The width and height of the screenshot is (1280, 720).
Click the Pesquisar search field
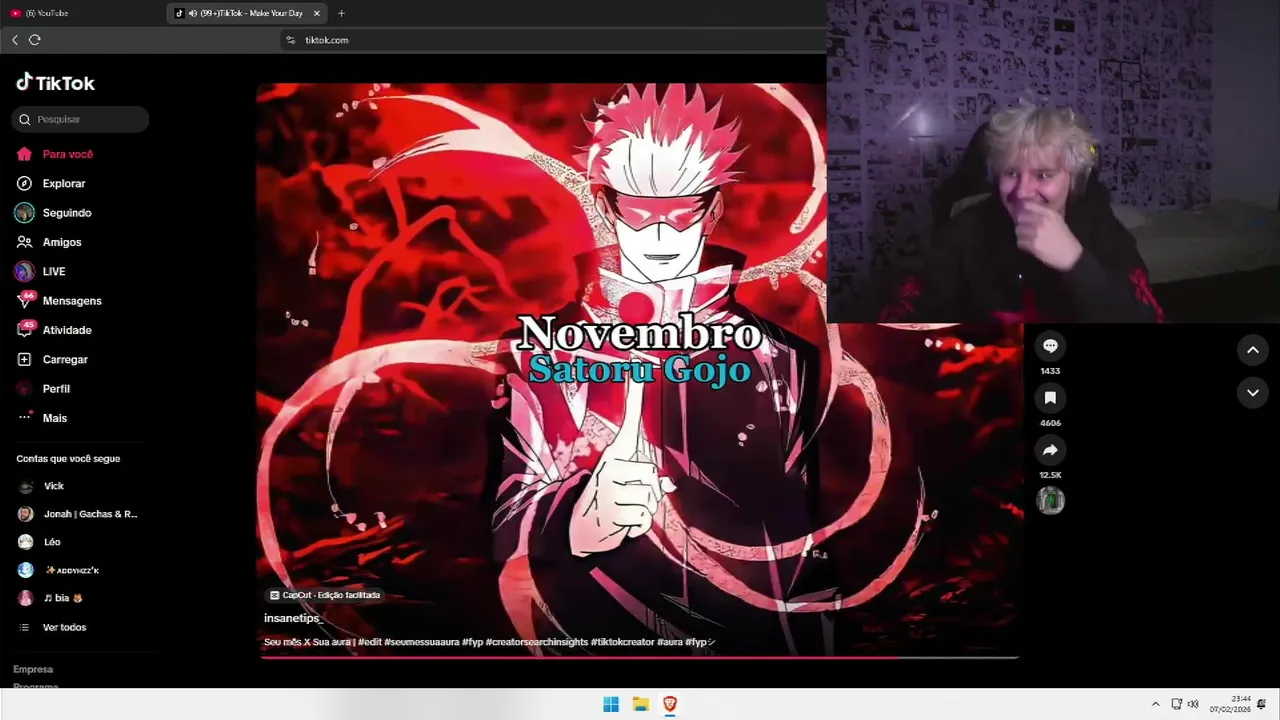tap(80, 119)
